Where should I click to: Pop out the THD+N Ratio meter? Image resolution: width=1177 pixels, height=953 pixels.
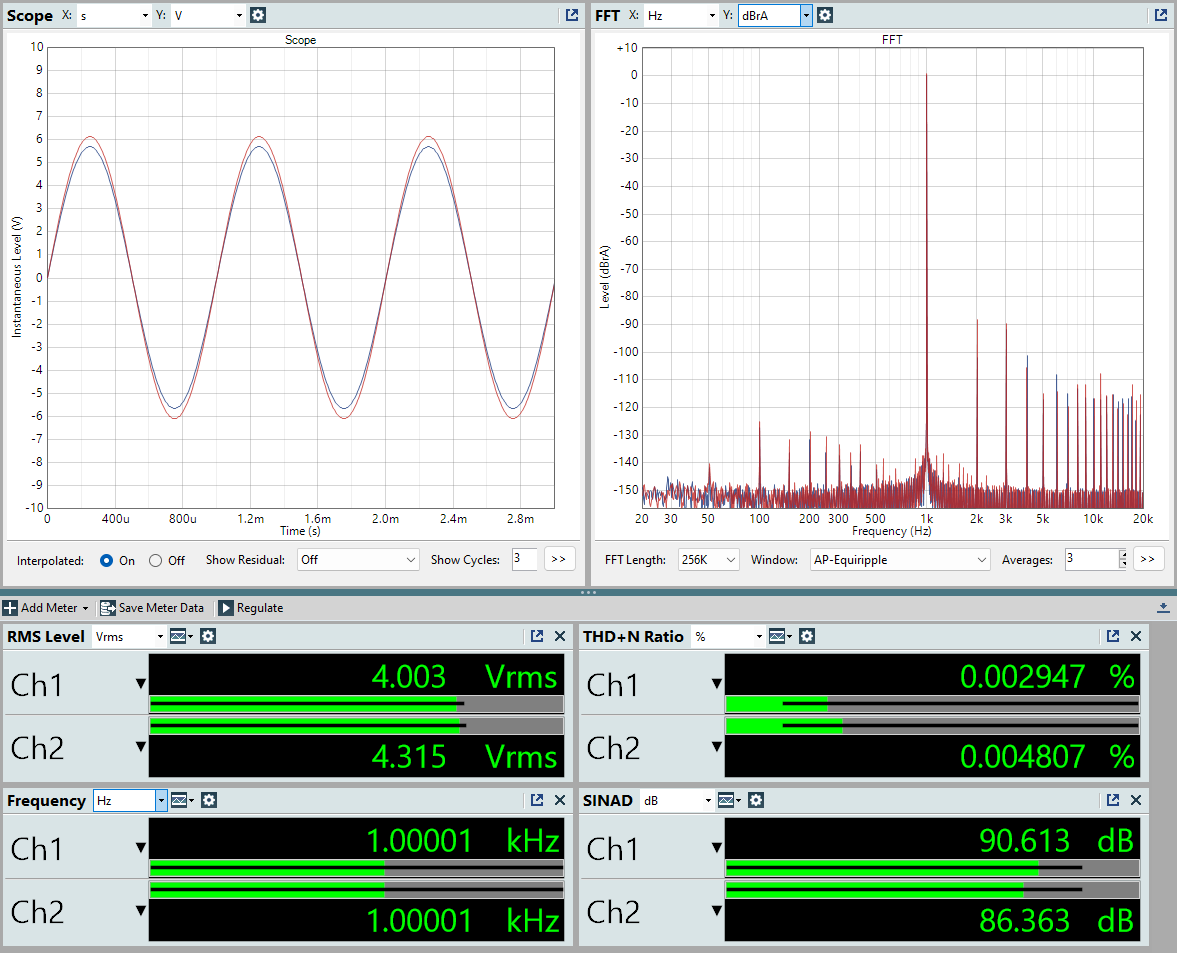(x=1112, y=636)
